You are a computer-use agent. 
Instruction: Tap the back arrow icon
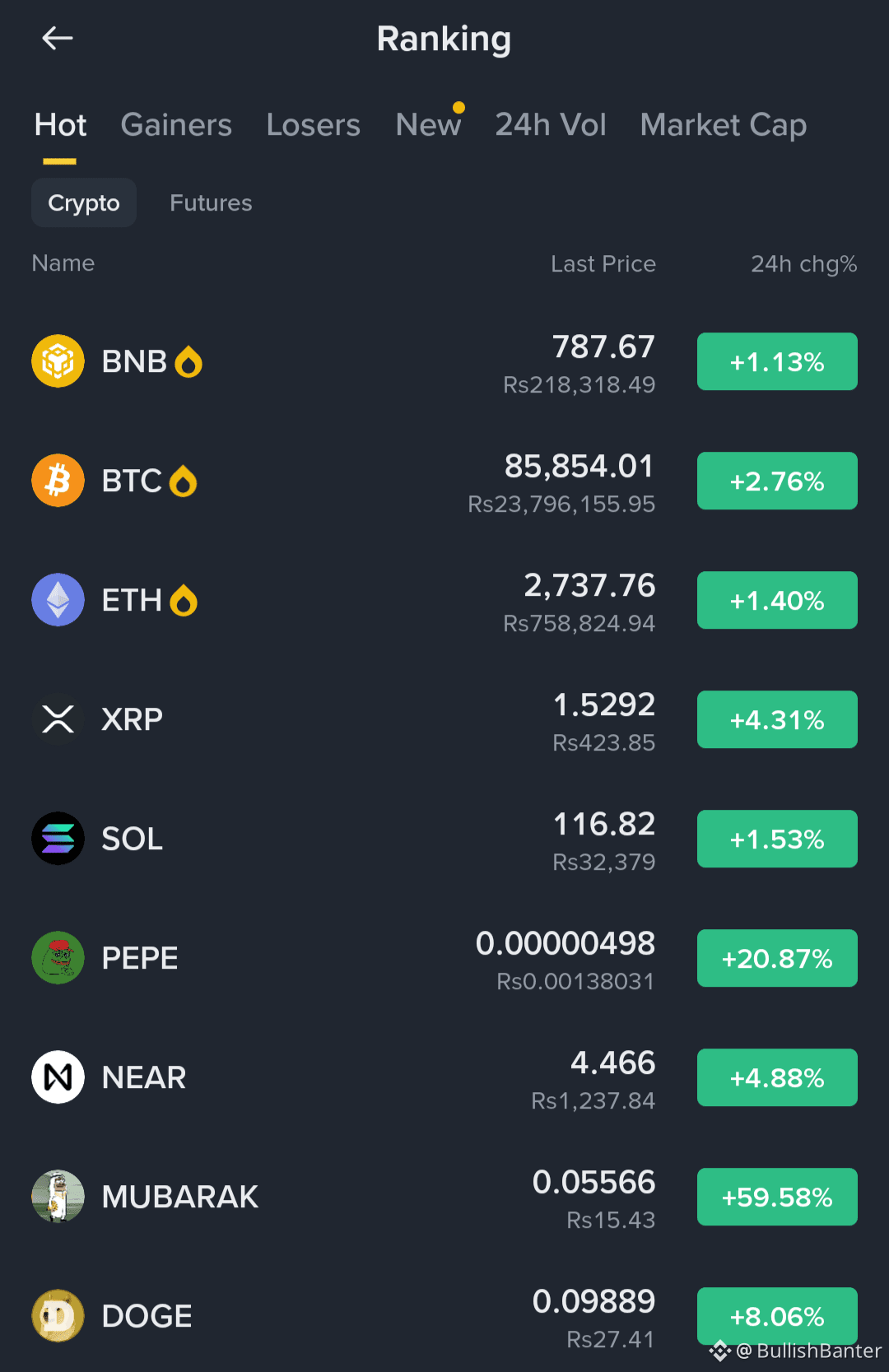(x=58, y=38)
